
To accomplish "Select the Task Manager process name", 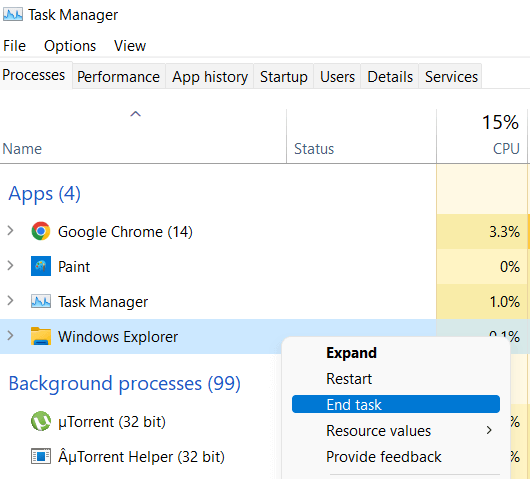I will tap(103, 302).
